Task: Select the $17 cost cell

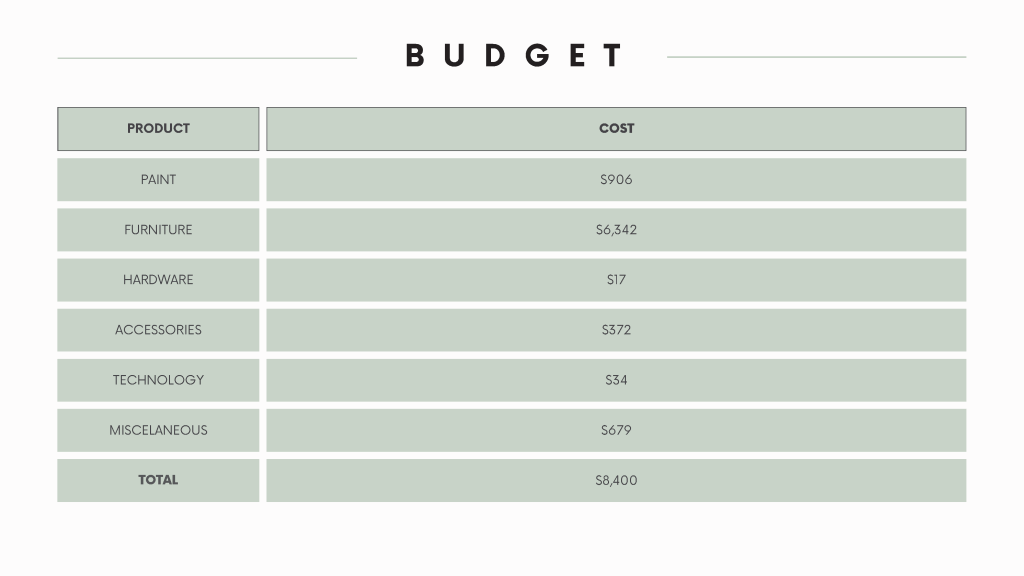Action: pyautogui.click(x=616, y=280)
